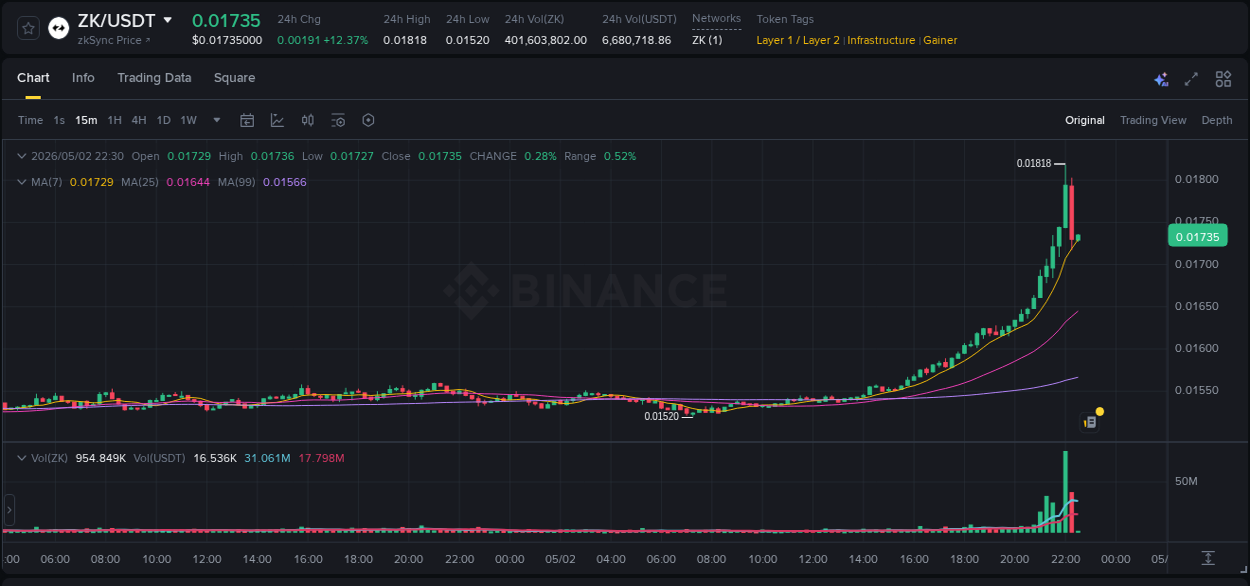Open the candlestick chart style icon
The image size is (1250, 586).
308,120
